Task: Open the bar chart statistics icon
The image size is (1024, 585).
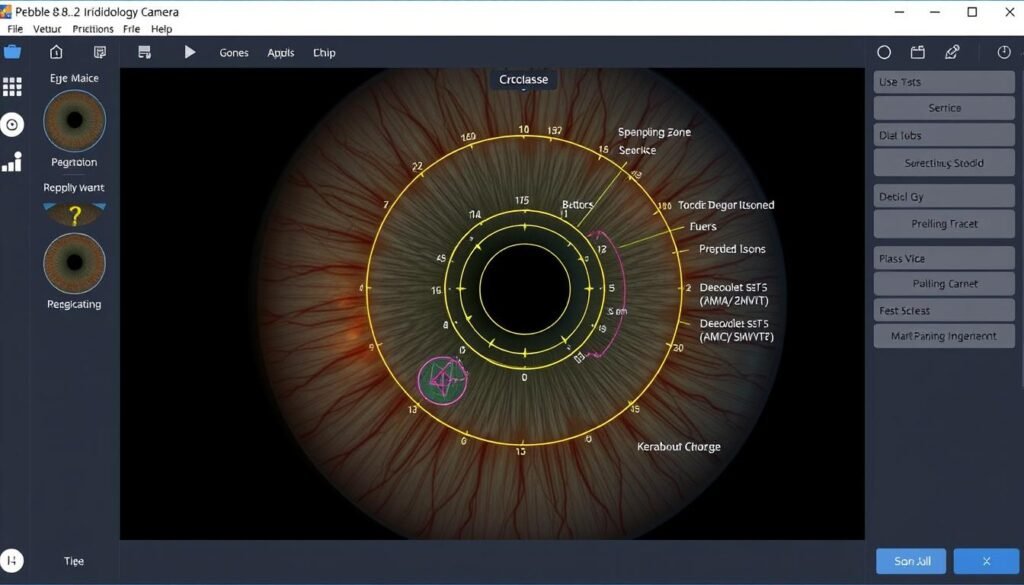Action: tap(12, 161)
